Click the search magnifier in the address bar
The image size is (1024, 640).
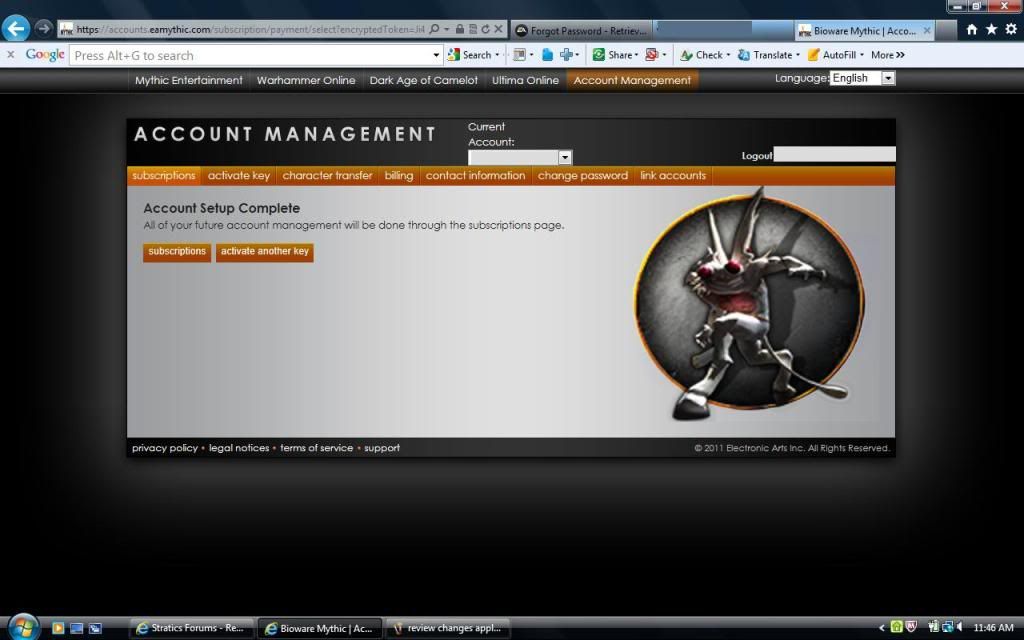click(x=434, y=29)
